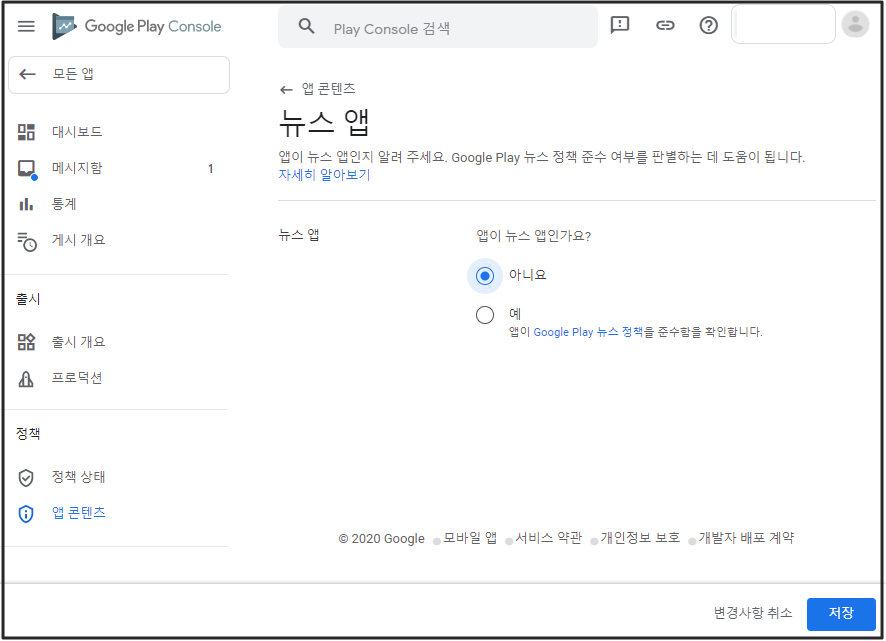
Task: Open 대시보드 in the sidebar
Action: coord(76,132)
